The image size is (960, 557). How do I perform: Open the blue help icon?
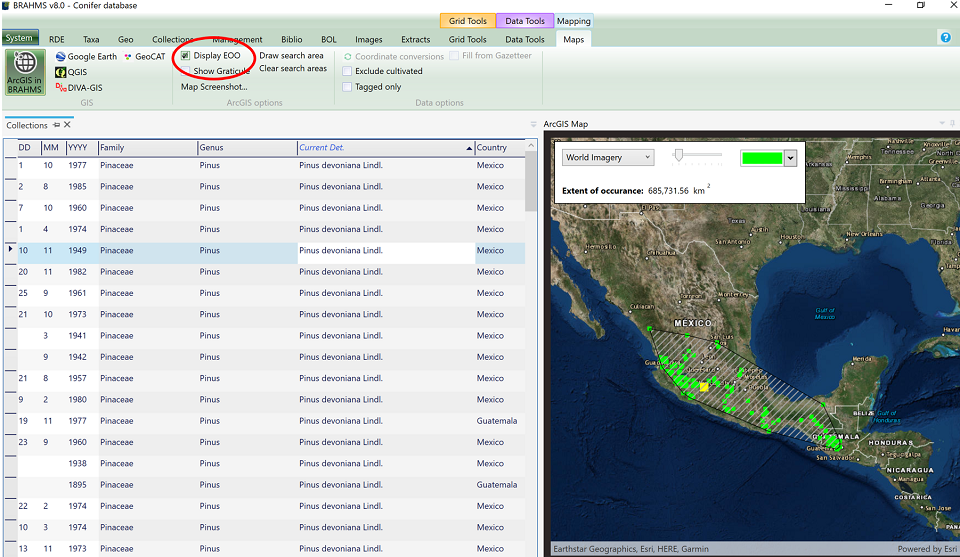click(x=945, y=37)
